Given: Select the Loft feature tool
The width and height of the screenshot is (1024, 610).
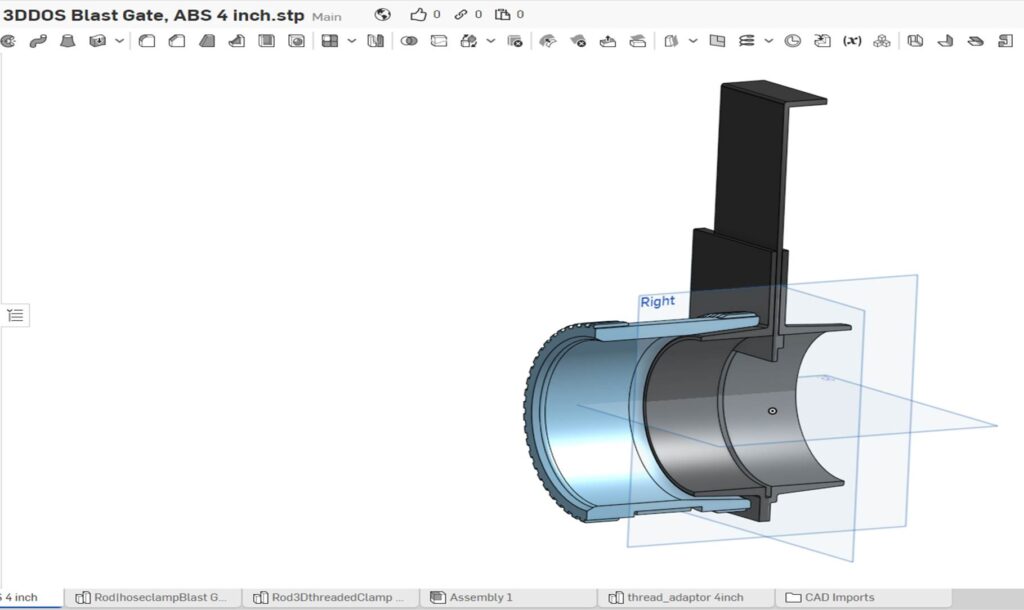Looking at the screenshot, I should 68,41.
